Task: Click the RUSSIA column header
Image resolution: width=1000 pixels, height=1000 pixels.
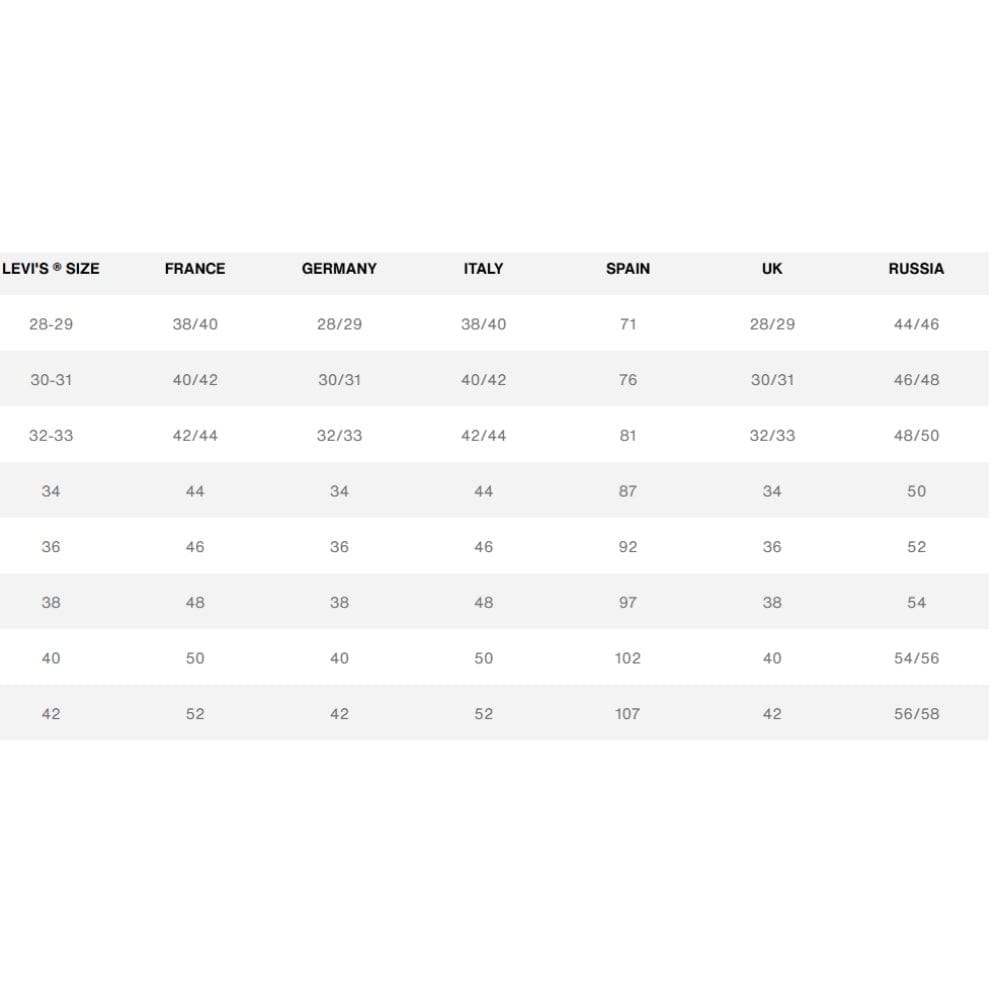Action: click(x=916, y=268)
